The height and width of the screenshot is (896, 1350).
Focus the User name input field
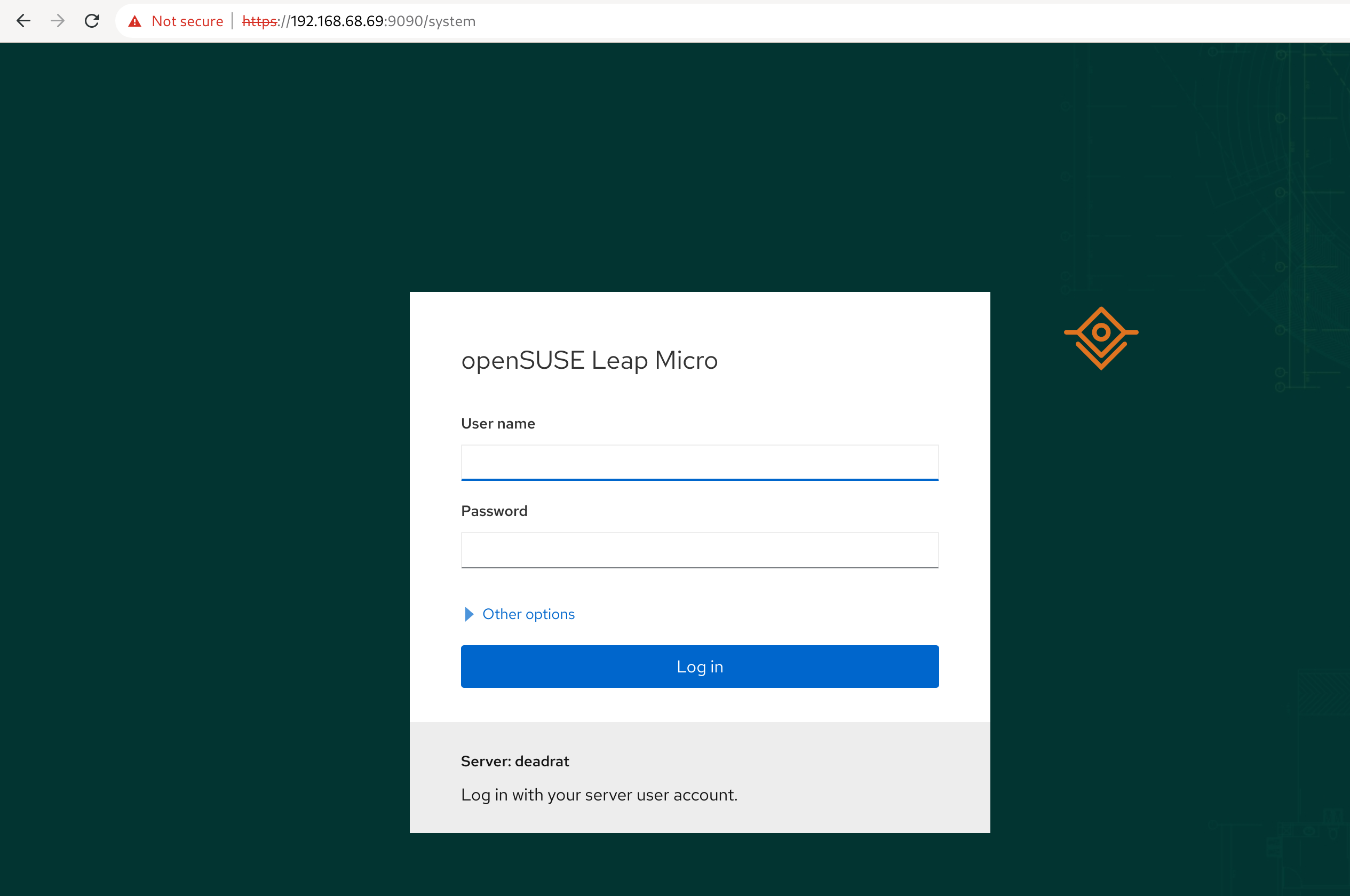click(x=700, y=462)
